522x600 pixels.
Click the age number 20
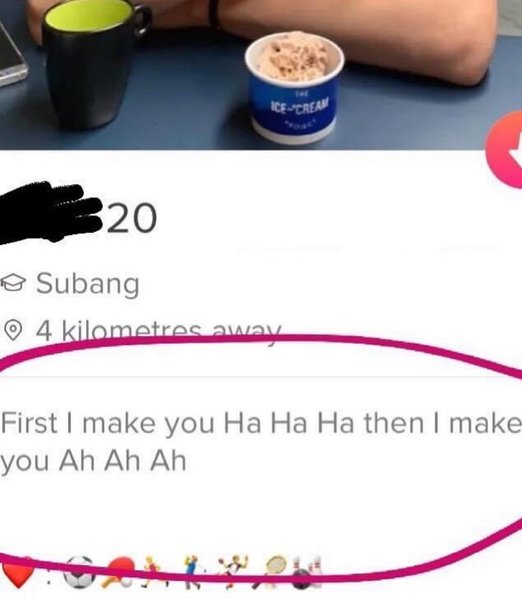pos(132,218)
